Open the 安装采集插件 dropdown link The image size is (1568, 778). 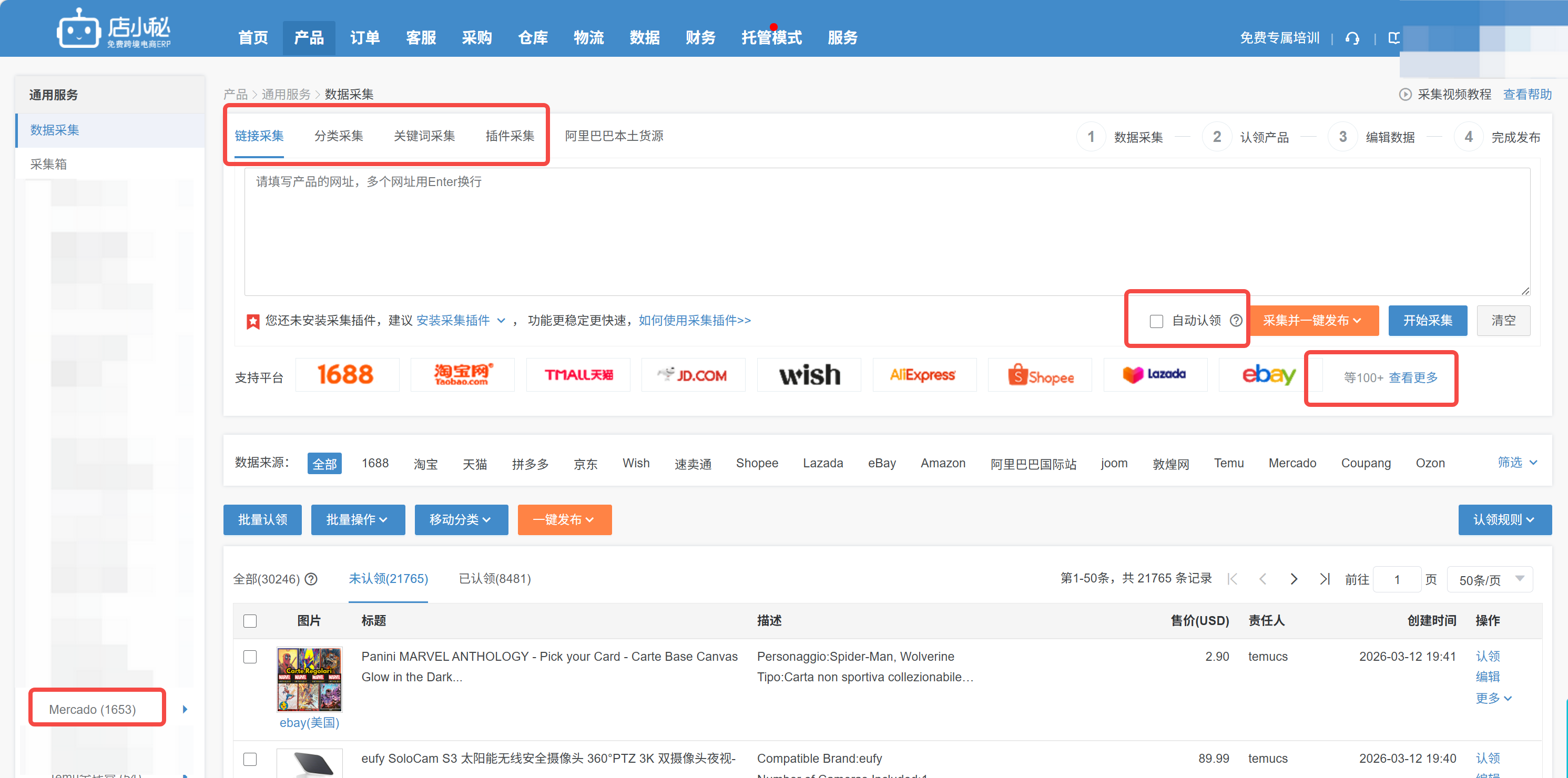[x=461, y=321]
